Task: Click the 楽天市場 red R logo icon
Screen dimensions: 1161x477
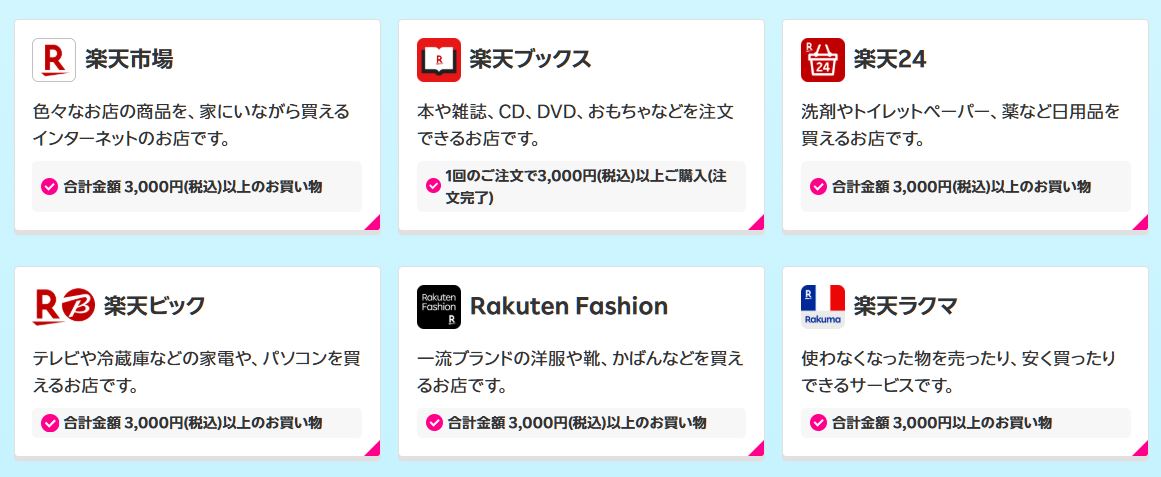Action: point(54,59)
